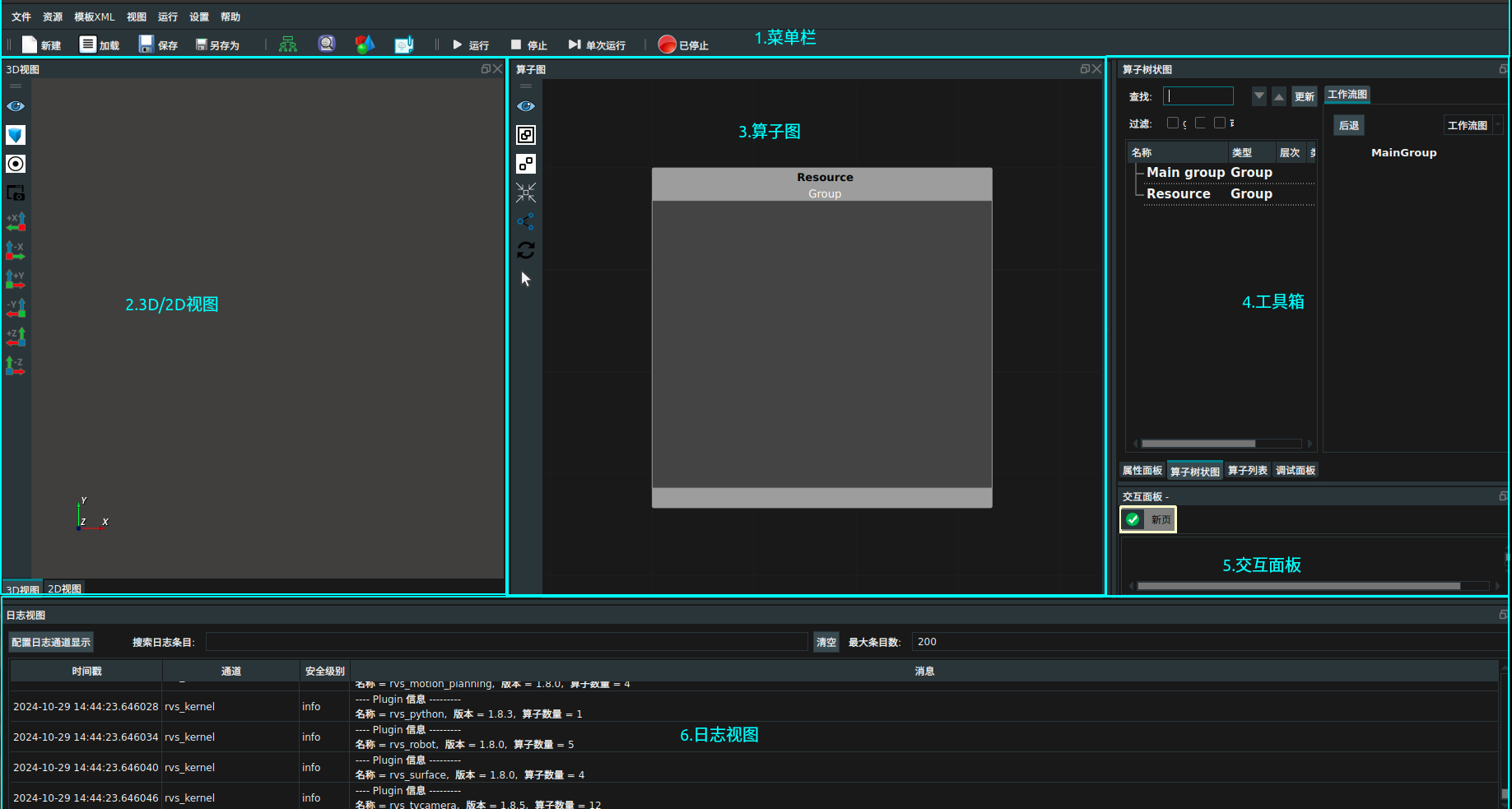Set 3D view to -X axis orientation

[16, 250]
